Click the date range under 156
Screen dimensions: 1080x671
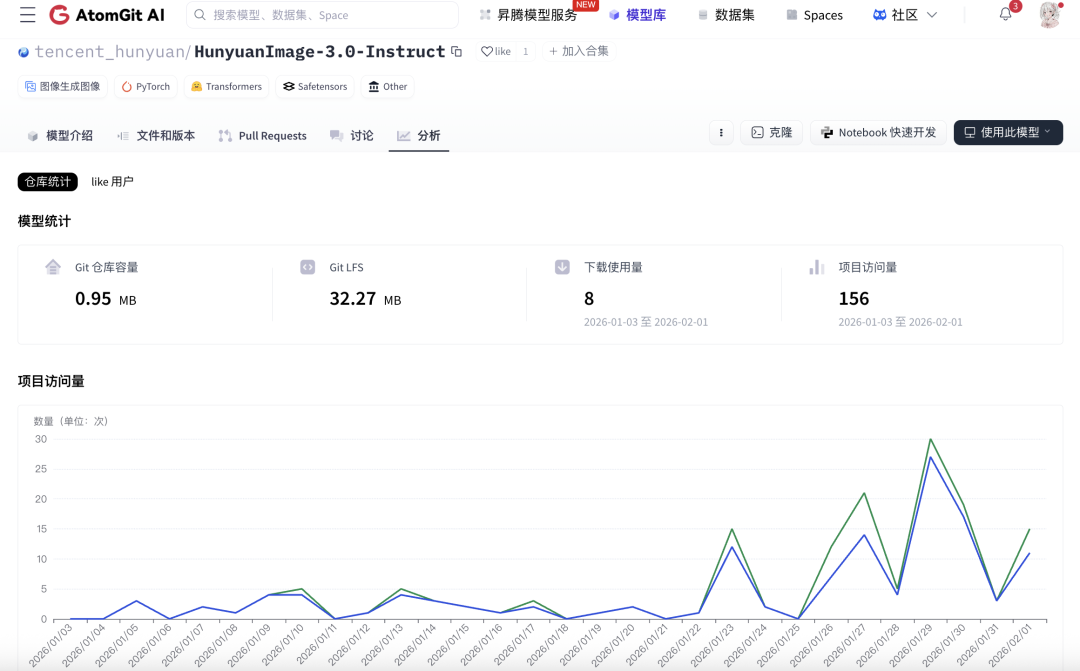[900, 322]
